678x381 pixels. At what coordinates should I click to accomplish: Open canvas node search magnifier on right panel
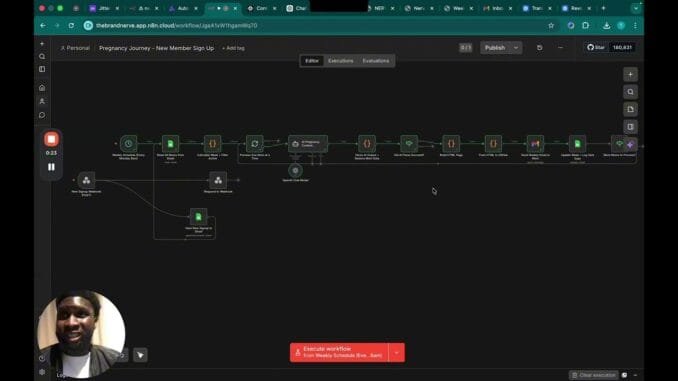click(630, 92)
